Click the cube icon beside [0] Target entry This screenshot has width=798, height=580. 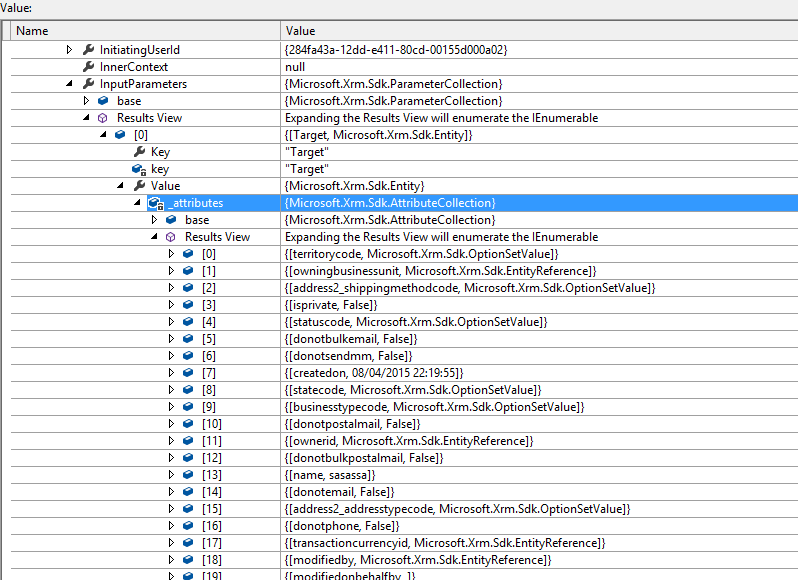click(120, 135)
